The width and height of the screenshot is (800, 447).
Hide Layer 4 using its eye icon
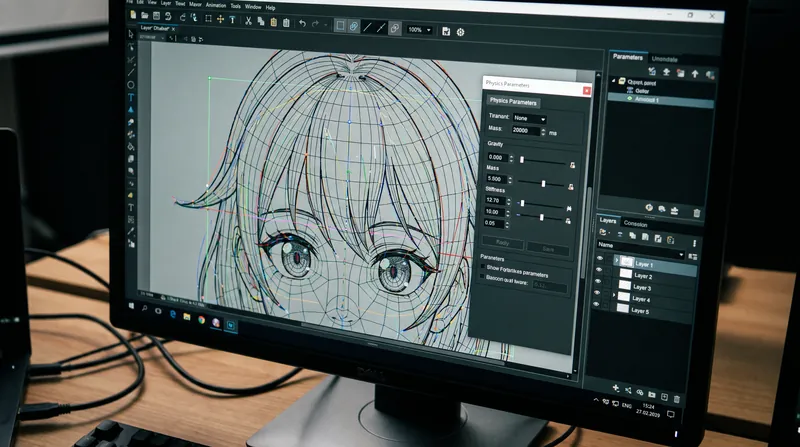coord(597,292)
